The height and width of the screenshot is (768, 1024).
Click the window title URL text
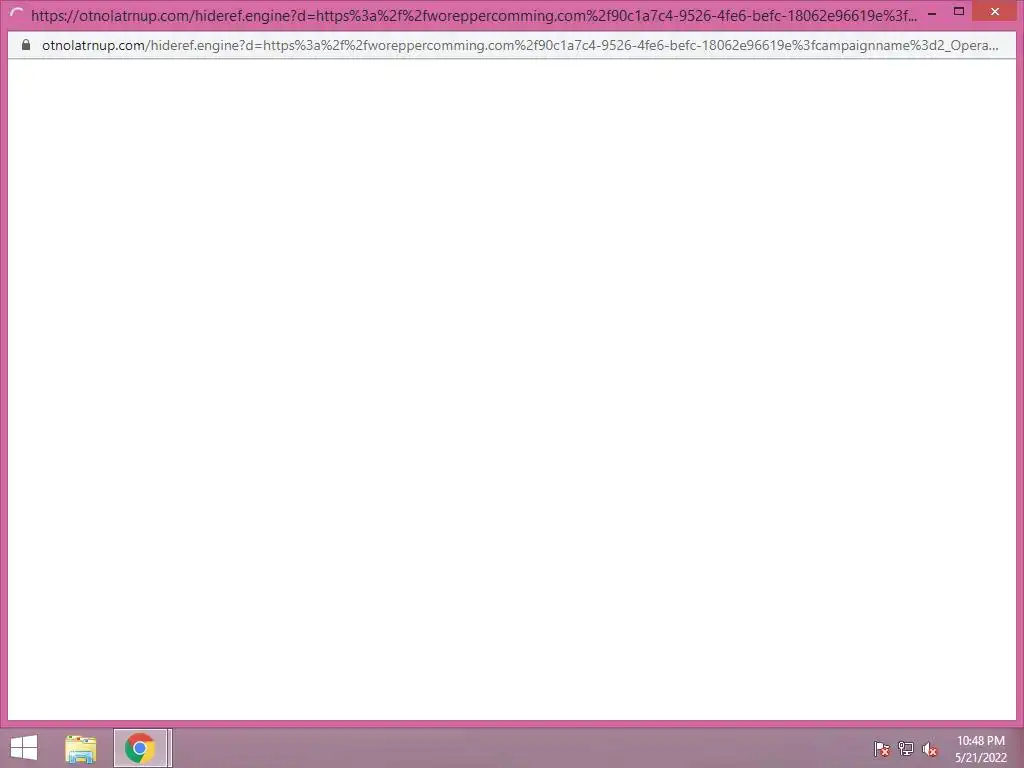(474, 15)
